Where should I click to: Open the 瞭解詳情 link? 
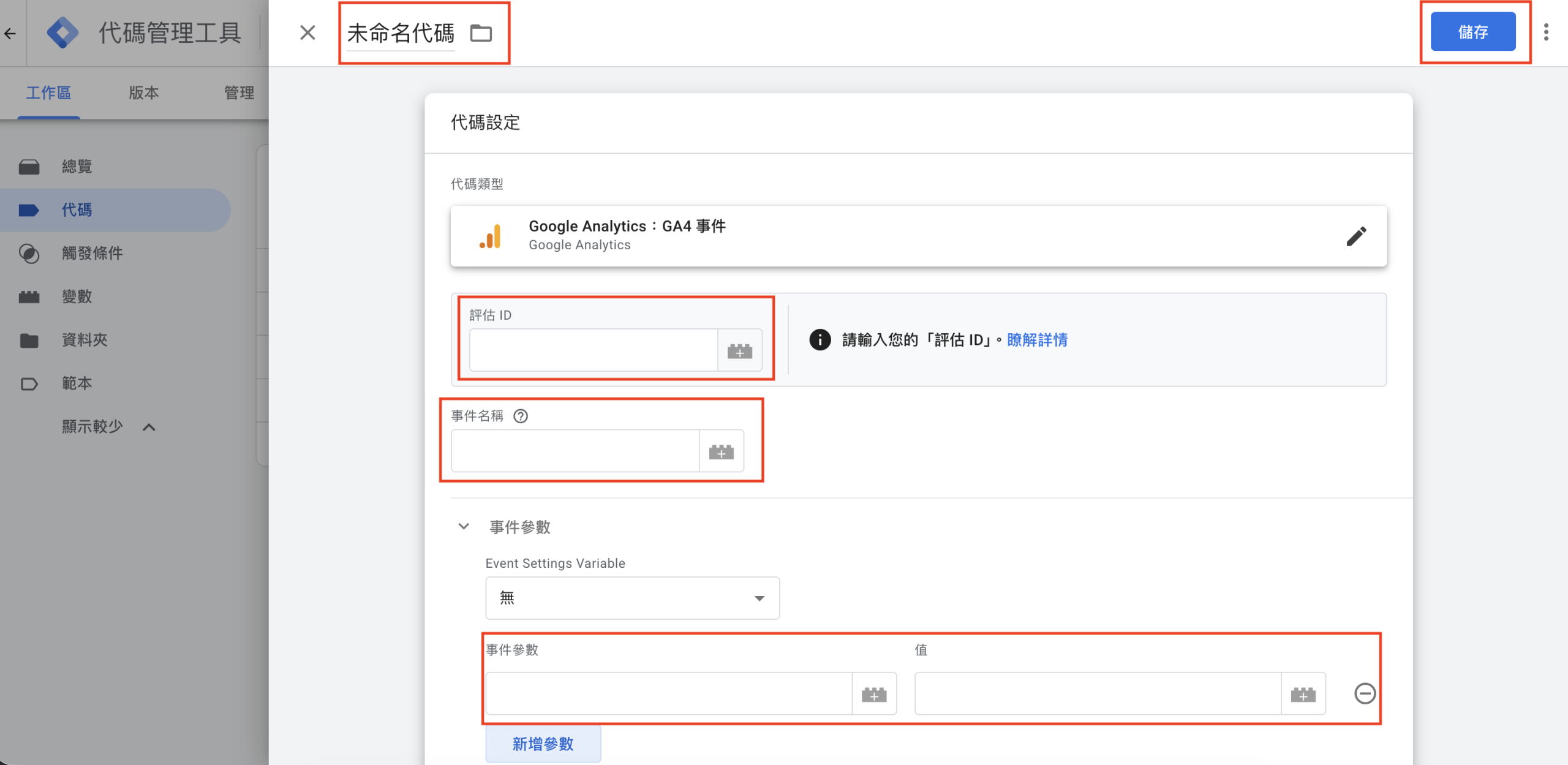click(1037, 340)
